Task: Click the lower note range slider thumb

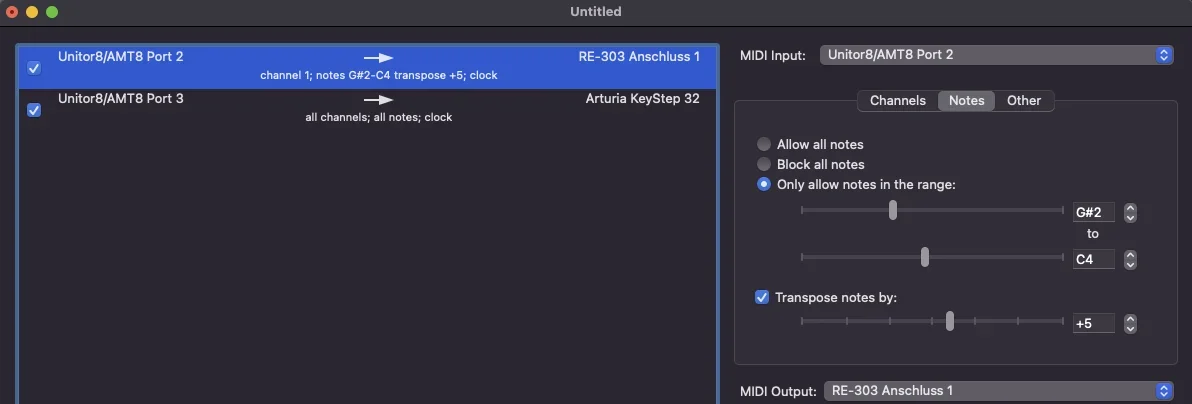Action: tap(893, 210)
